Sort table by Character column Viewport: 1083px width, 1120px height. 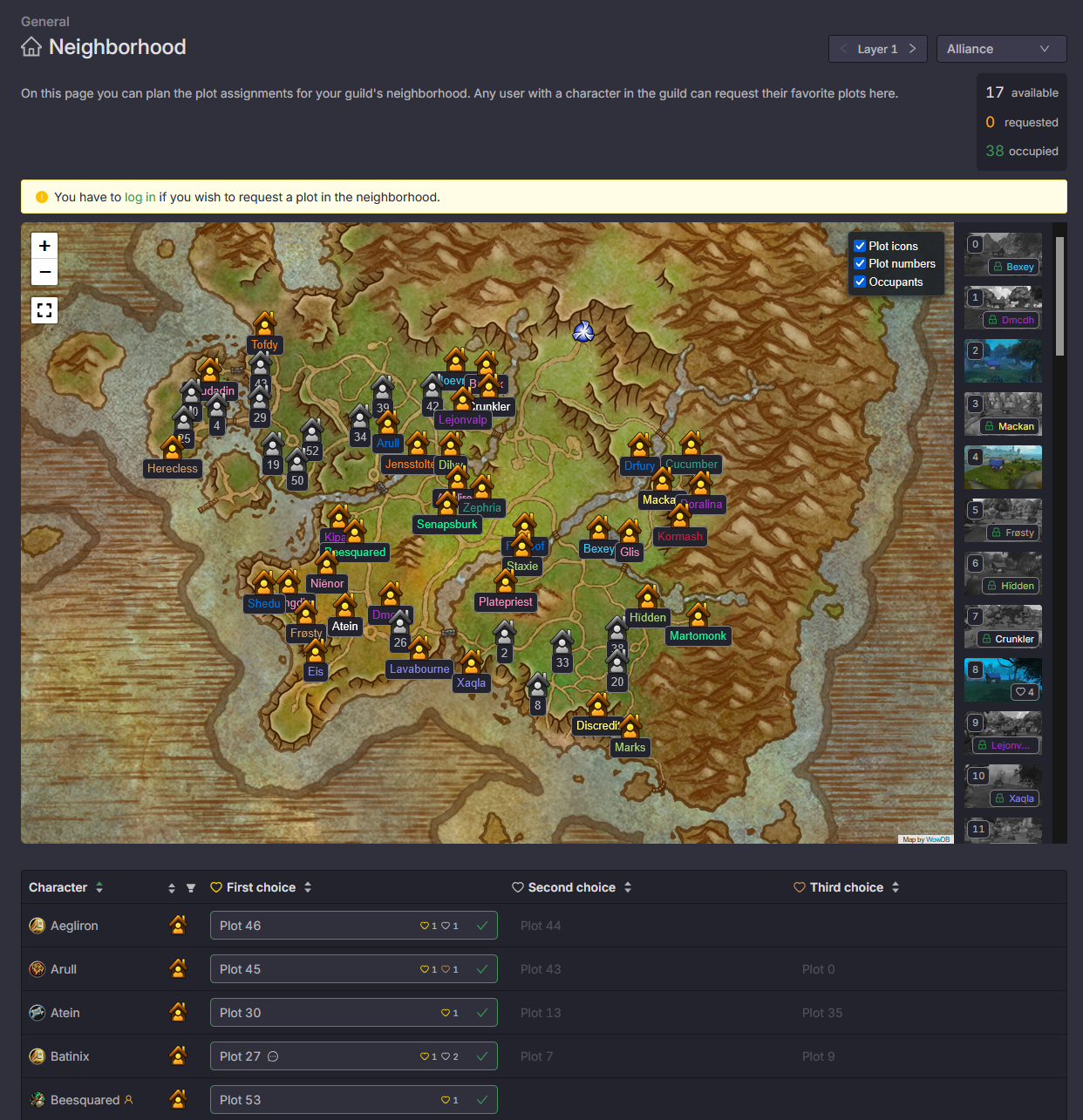pos(99,887)
